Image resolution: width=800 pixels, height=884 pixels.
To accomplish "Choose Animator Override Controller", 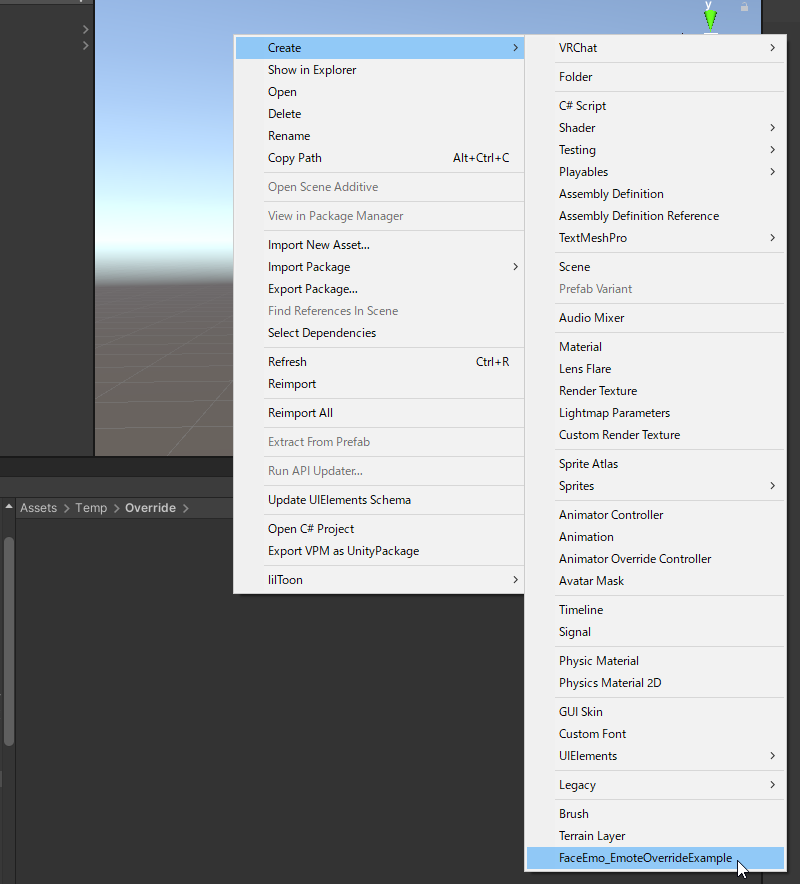I will click(x=635, y=559).
